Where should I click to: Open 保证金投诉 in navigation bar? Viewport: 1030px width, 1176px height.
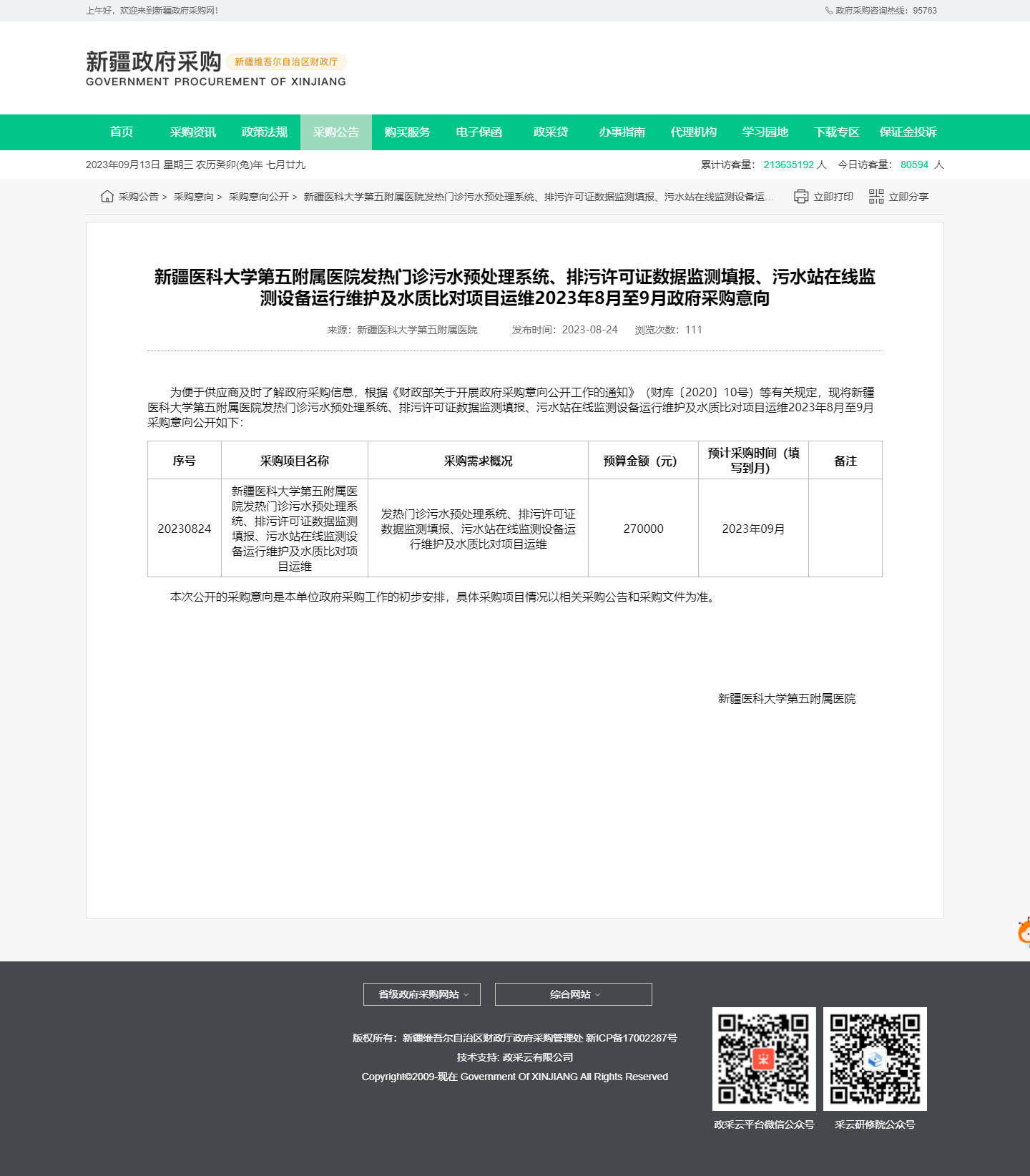(908, 132)
